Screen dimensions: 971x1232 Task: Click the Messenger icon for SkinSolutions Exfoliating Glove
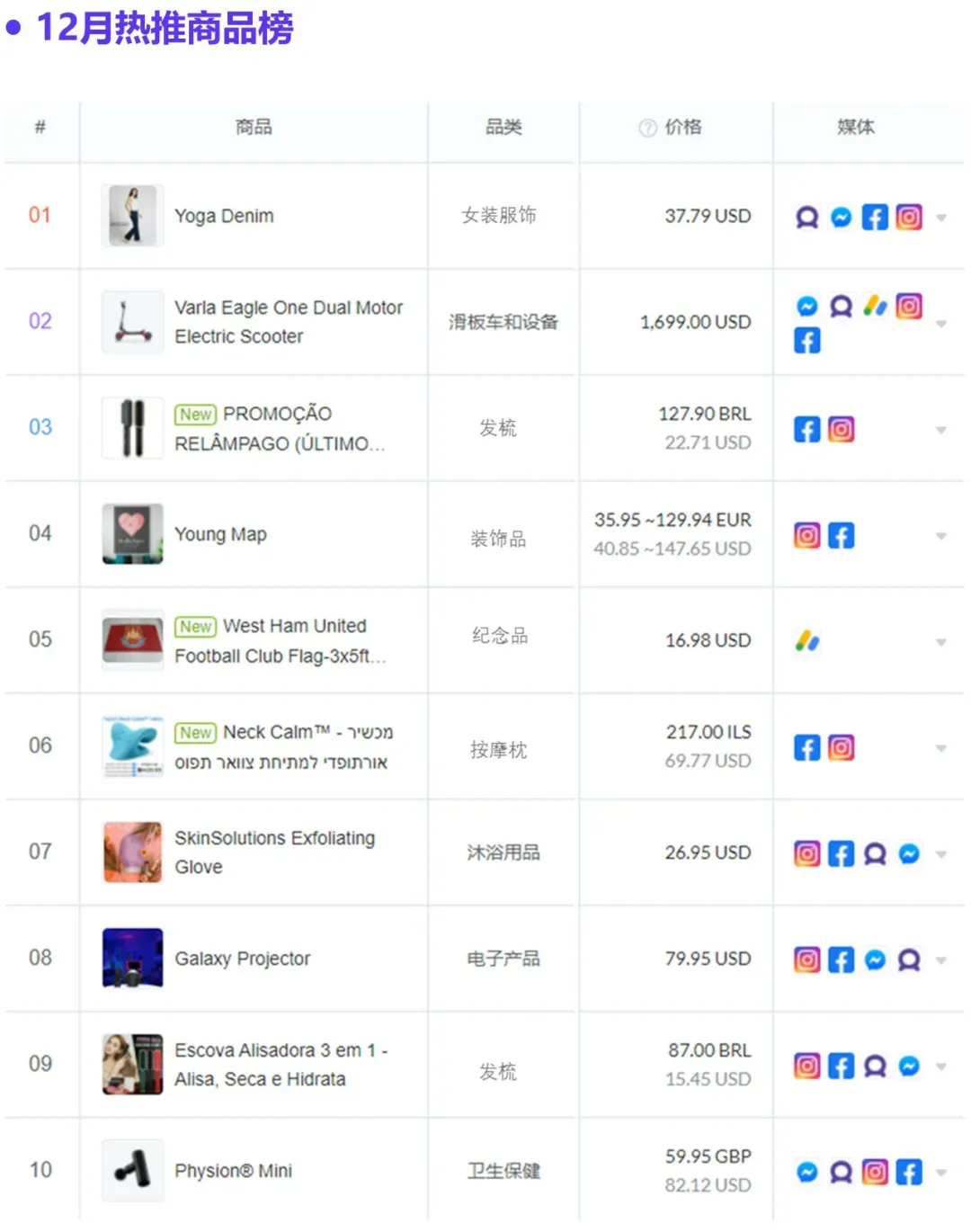(x=909, y=854)
